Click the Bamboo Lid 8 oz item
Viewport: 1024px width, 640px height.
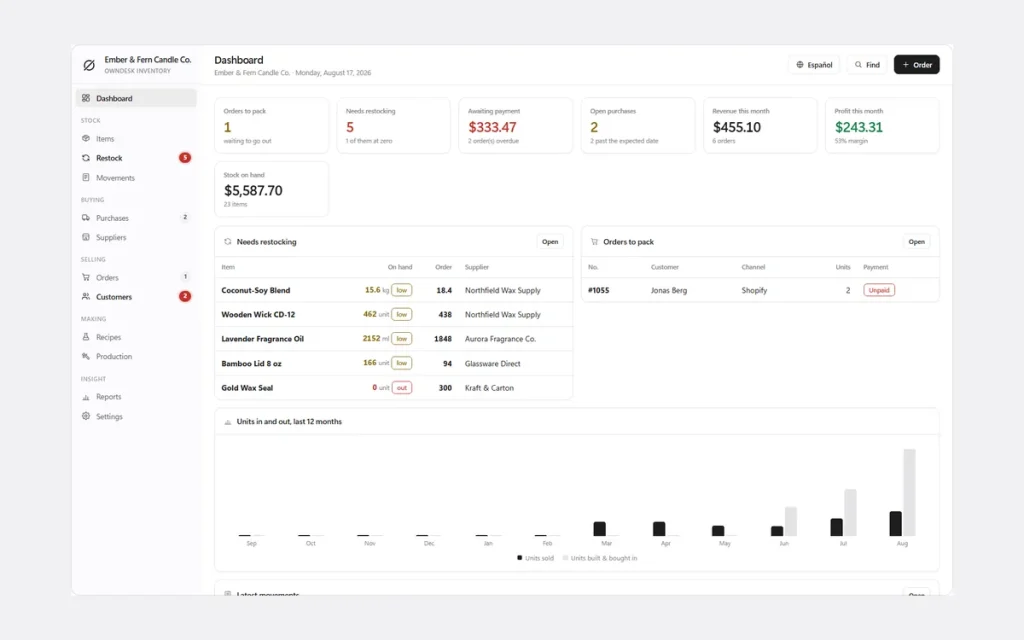(x=251, y=363)
